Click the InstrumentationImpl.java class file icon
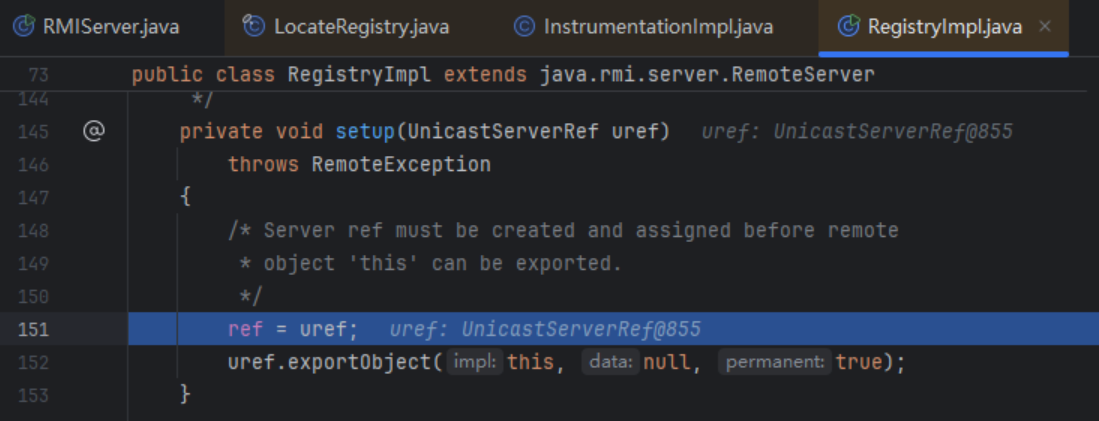 pyautogui.click(x=524, y=27)
